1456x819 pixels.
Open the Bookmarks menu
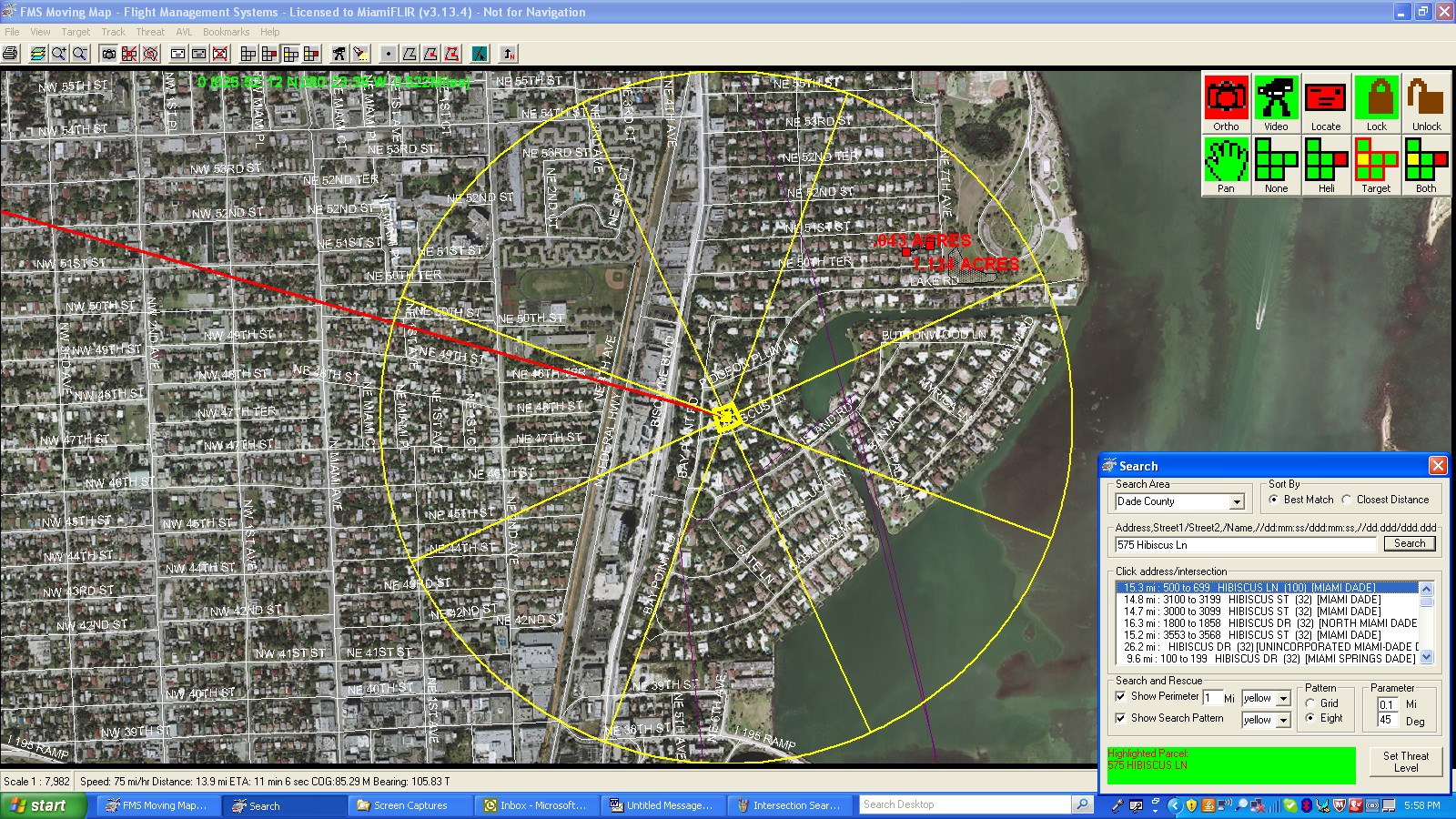(225, 31)
